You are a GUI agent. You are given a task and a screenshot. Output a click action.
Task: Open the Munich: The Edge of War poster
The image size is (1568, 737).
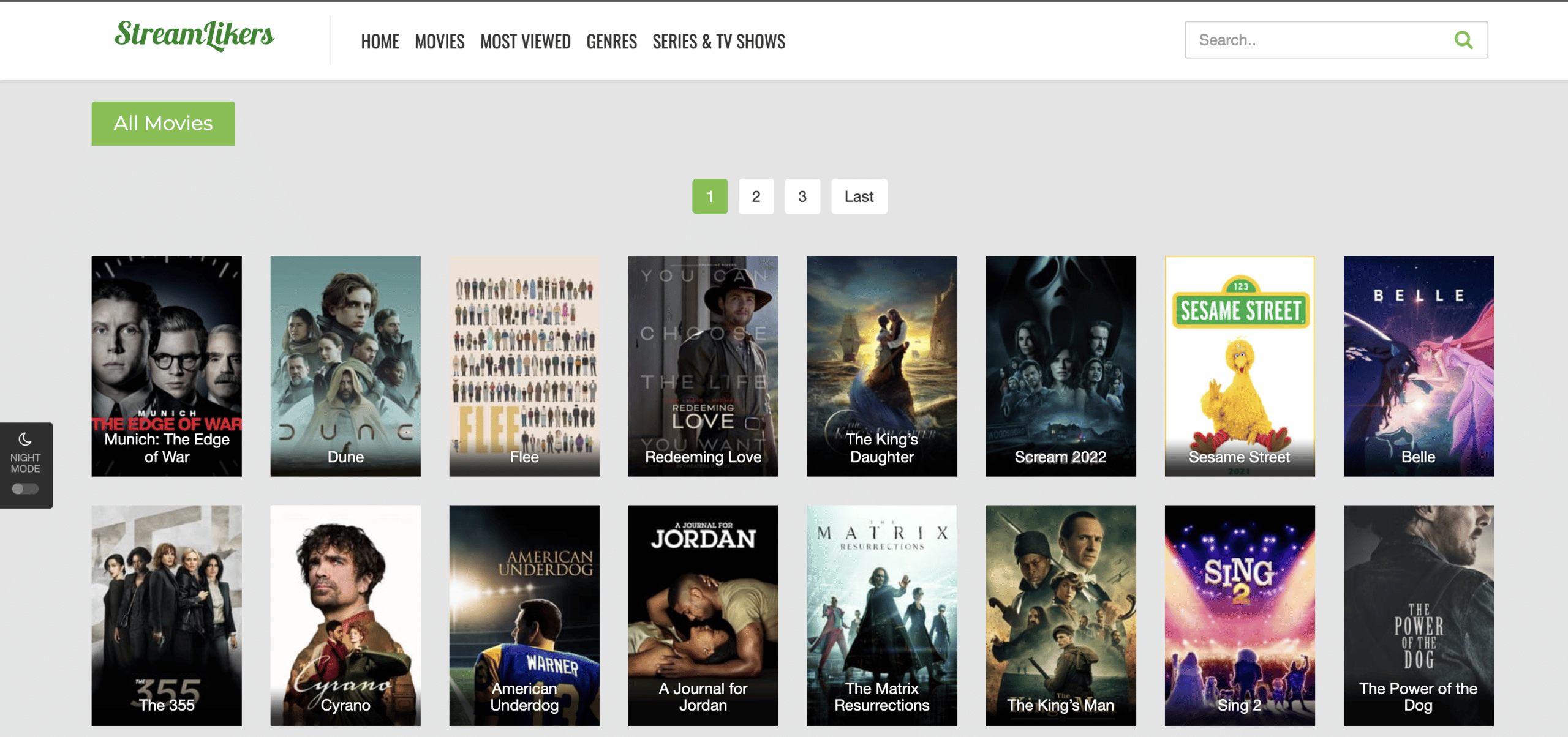pyautogui.click(x=167, y=365)
